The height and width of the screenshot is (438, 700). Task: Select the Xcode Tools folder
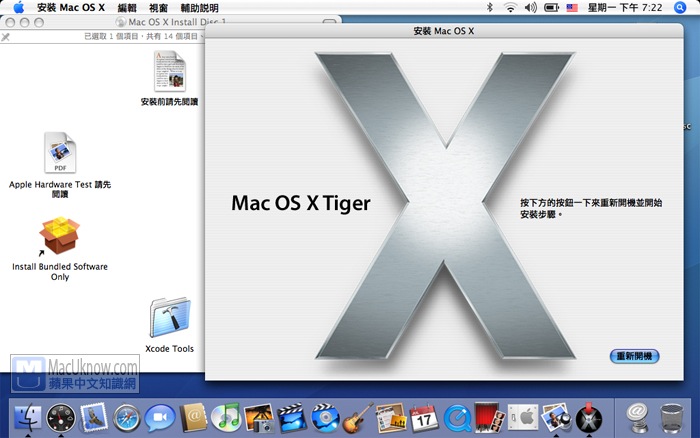(170, 317)
